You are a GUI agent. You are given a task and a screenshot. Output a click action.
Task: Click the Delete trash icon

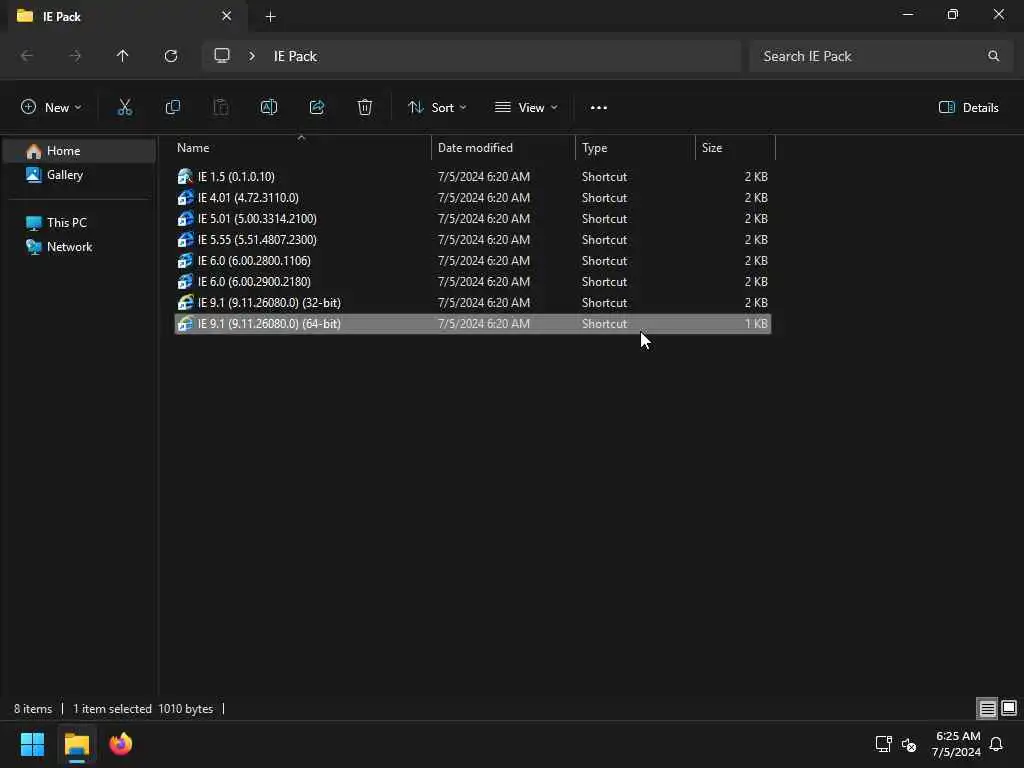click(364, 108)
